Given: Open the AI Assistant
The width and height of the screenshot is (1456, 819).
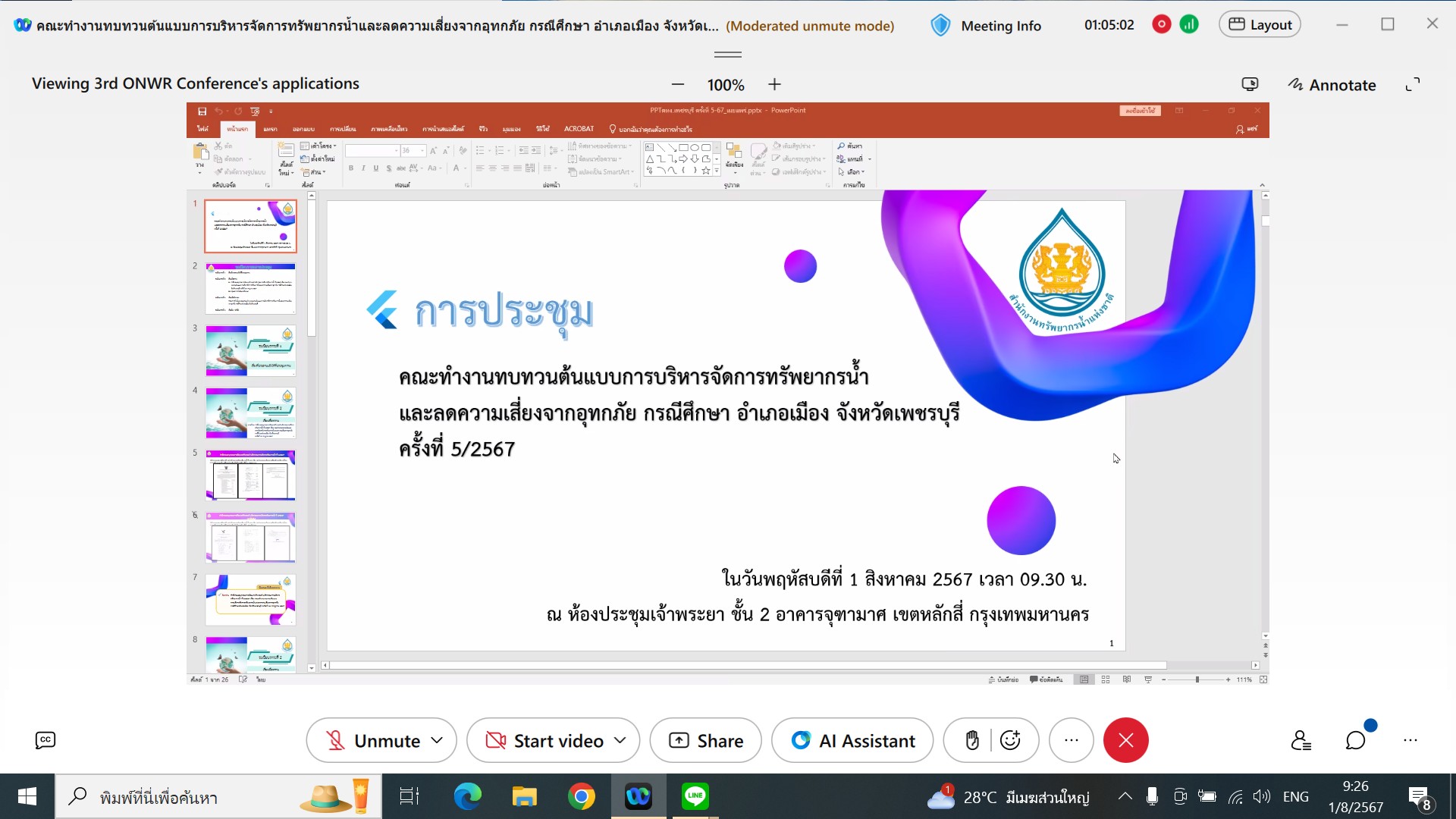Looking at the screenshot, I should [x=852, y=740].
